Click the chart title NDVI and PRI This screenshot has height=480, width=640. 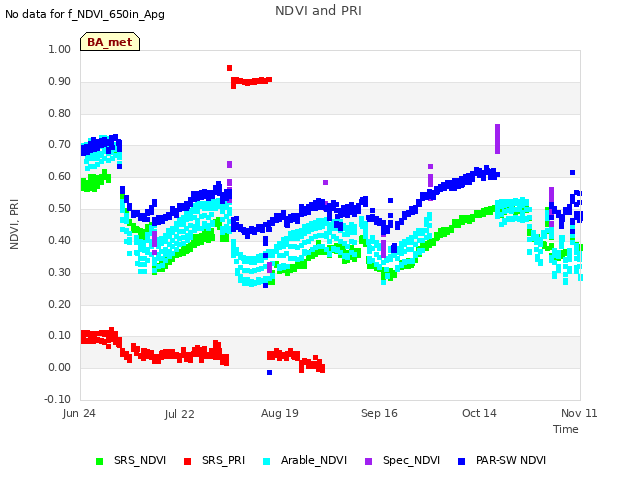pos(318,11)
